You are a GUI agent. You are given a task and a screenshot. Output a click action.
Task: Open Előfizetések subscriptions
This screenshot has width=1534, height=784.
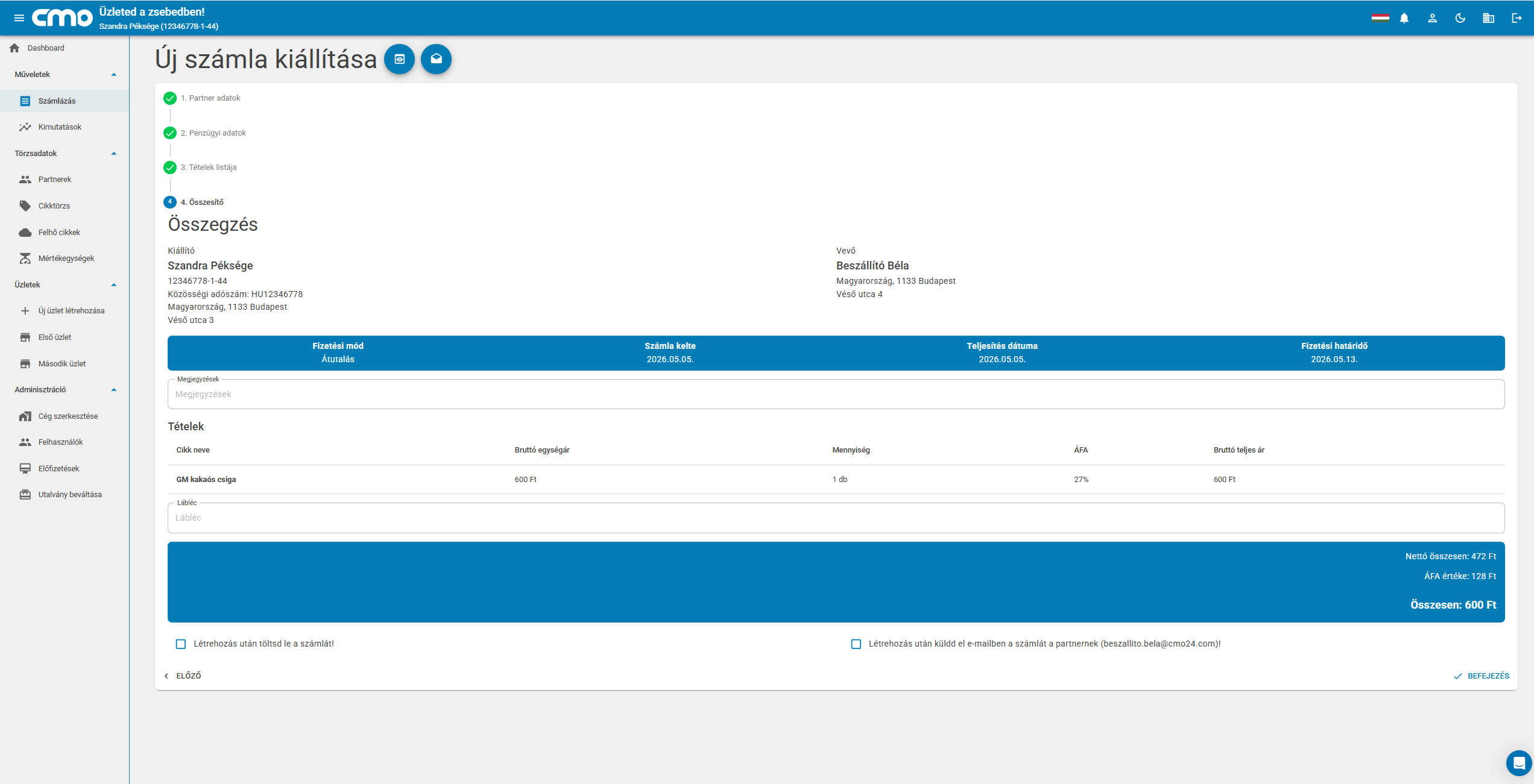(x=65, y=469)
